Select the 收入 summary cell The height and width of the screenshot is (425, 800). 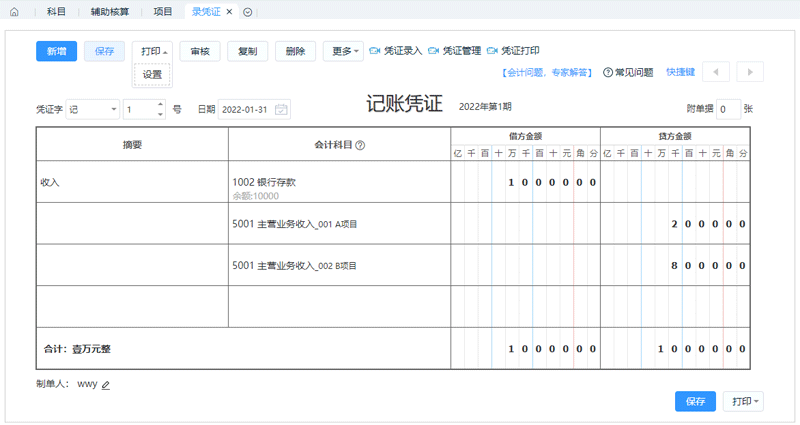[132, 182]
